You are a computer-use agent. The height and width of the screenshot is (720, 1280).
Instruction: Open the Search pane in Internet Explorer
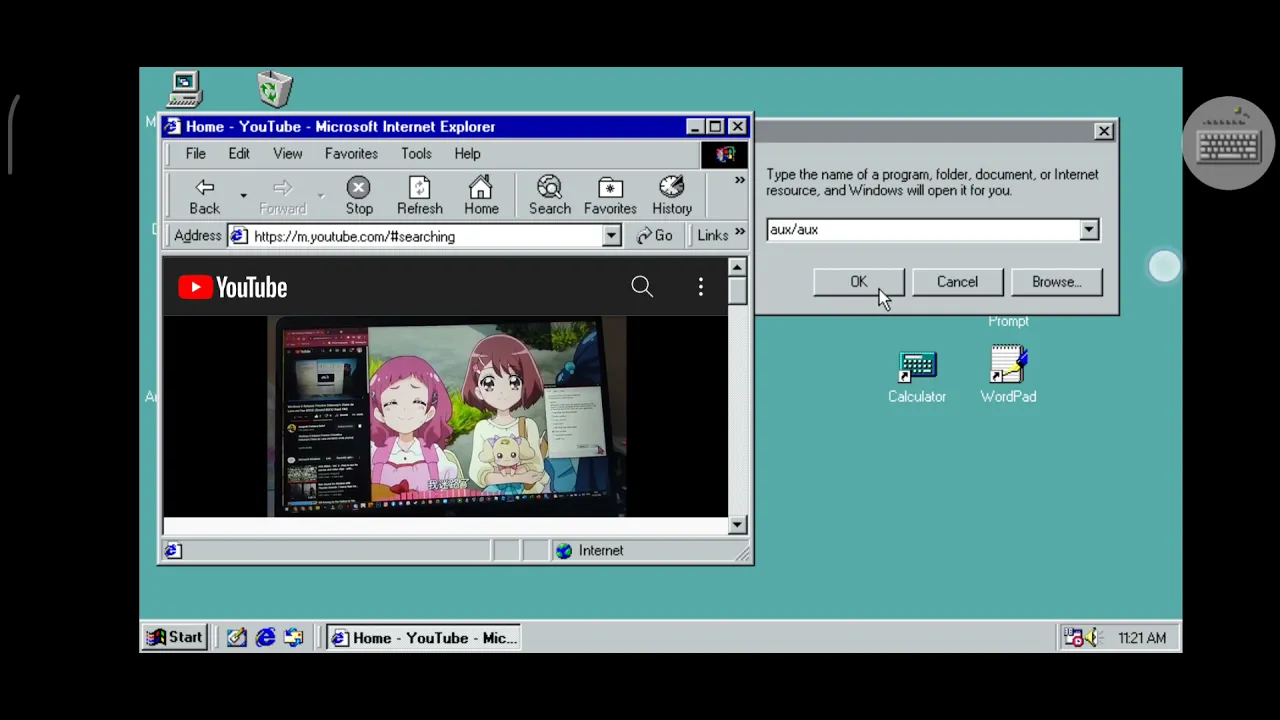549,196
